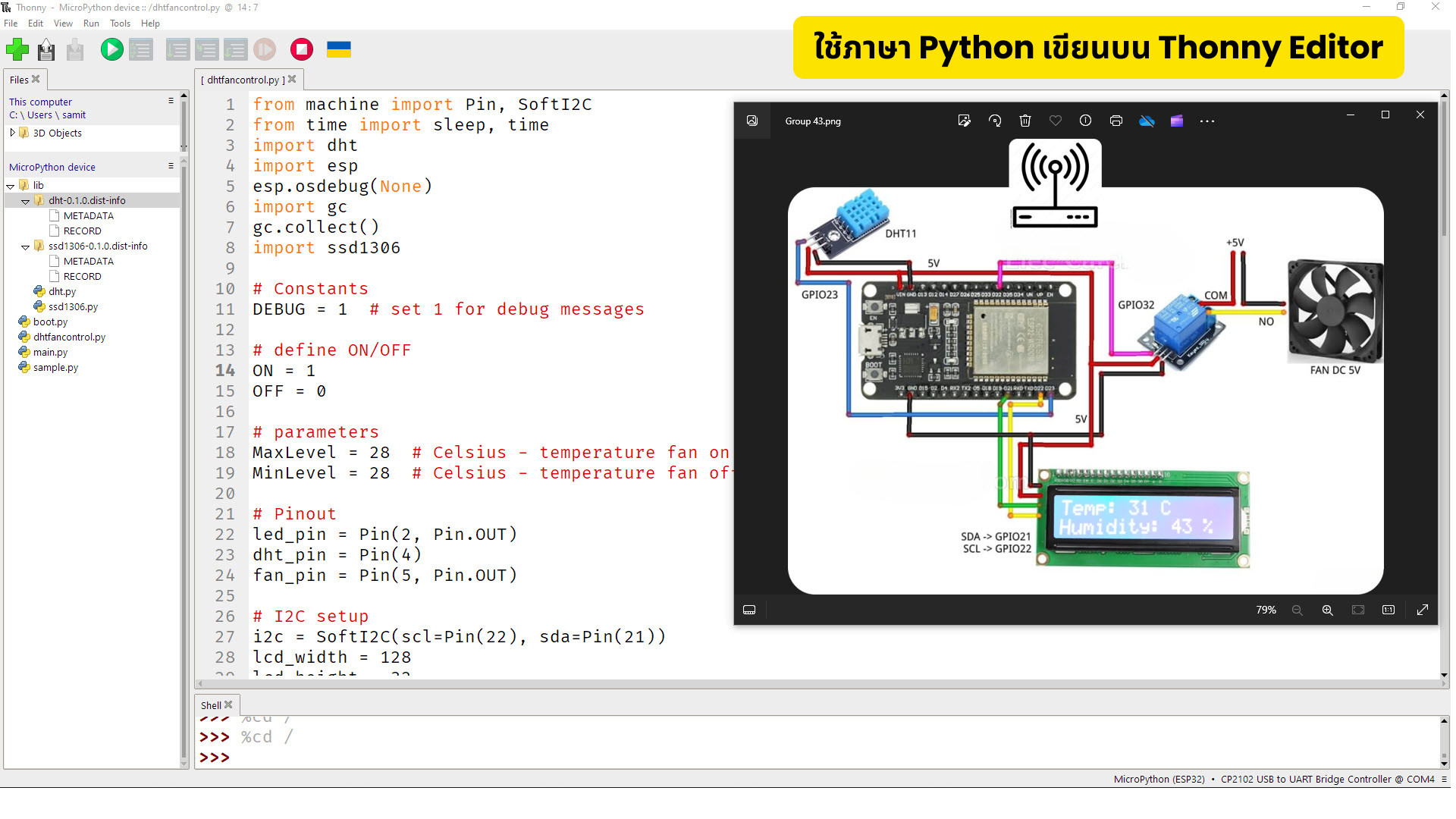Click the Step over toolbar icon
The height and width of the screenshot is (819, 1456).
click(x=178, y=50)
